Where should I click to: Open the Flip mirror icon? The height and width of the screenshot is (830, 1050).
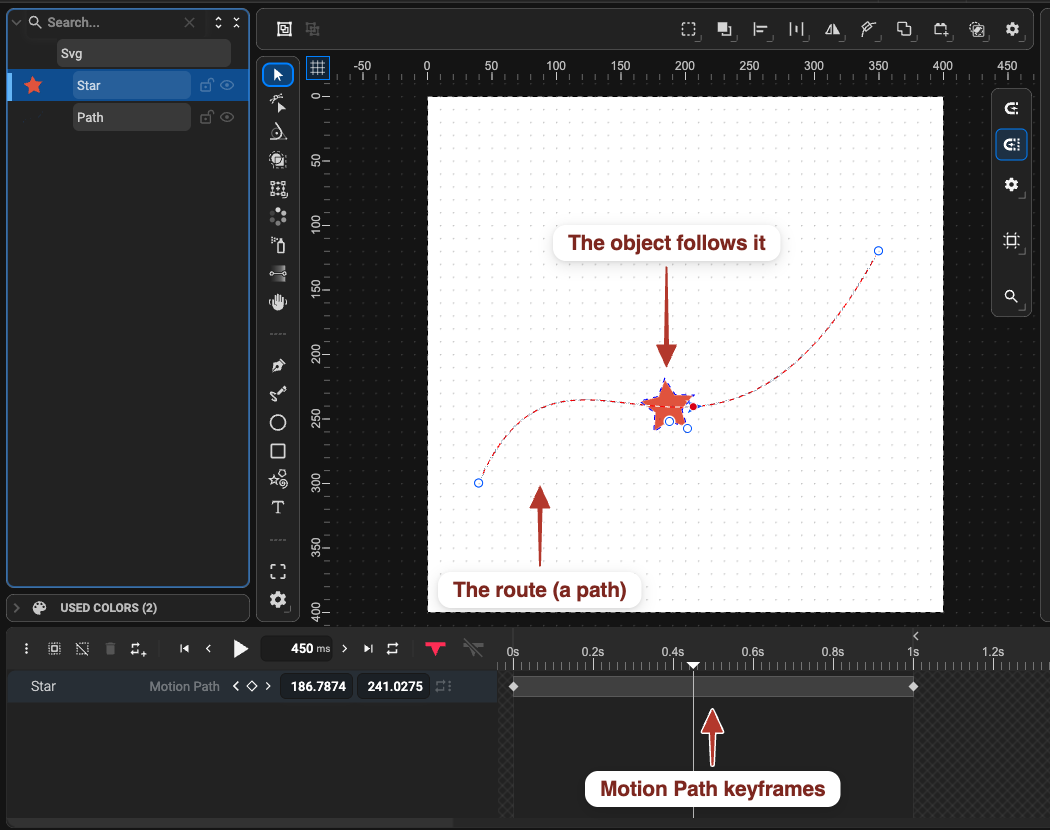[x=832, y=29]
